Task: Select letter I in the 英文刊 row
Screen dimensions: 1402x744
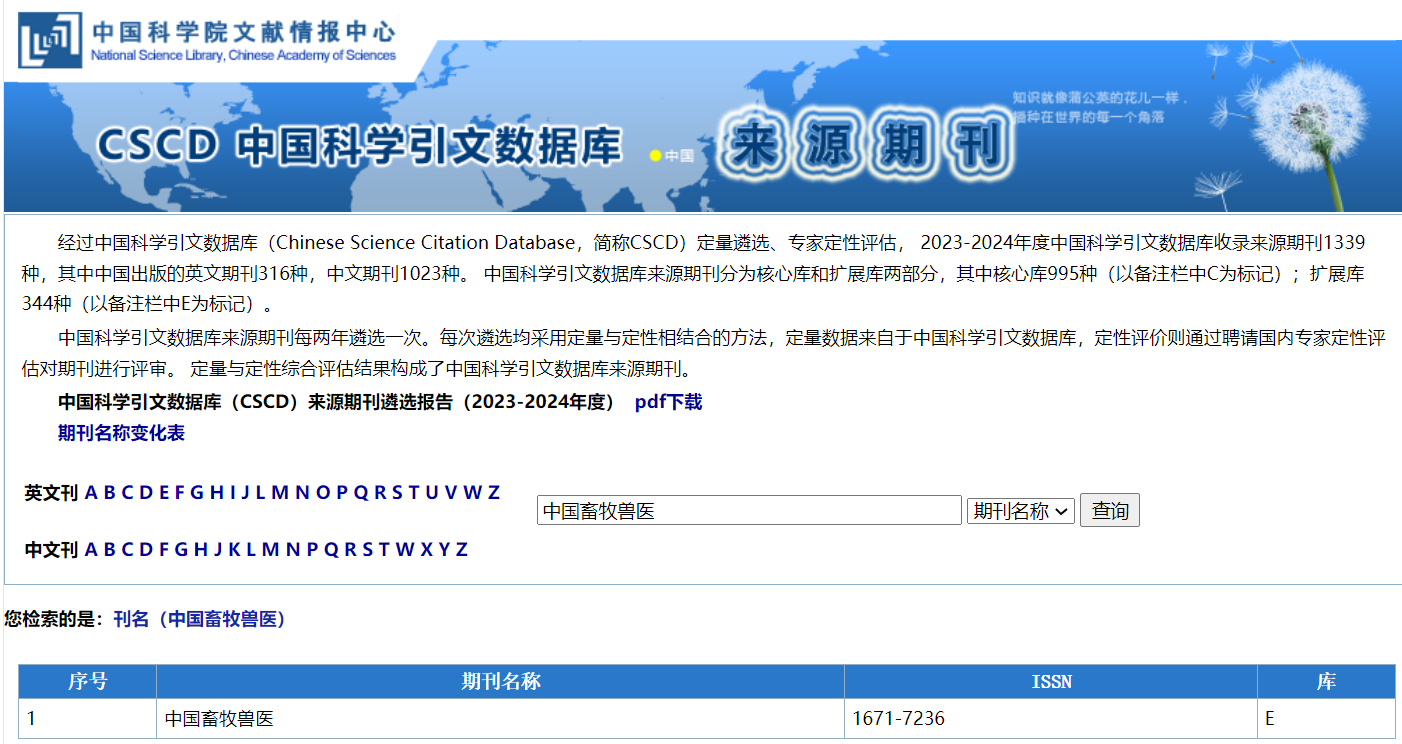Action: click(x=233, y=493)
